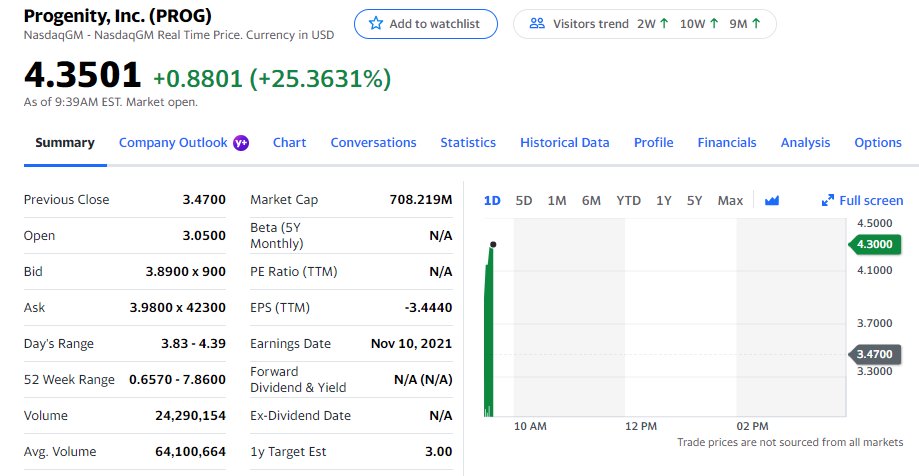Click the 9M visitors trend indicator
This screenshot has width=919, height=476.
[x=745, y=23]
